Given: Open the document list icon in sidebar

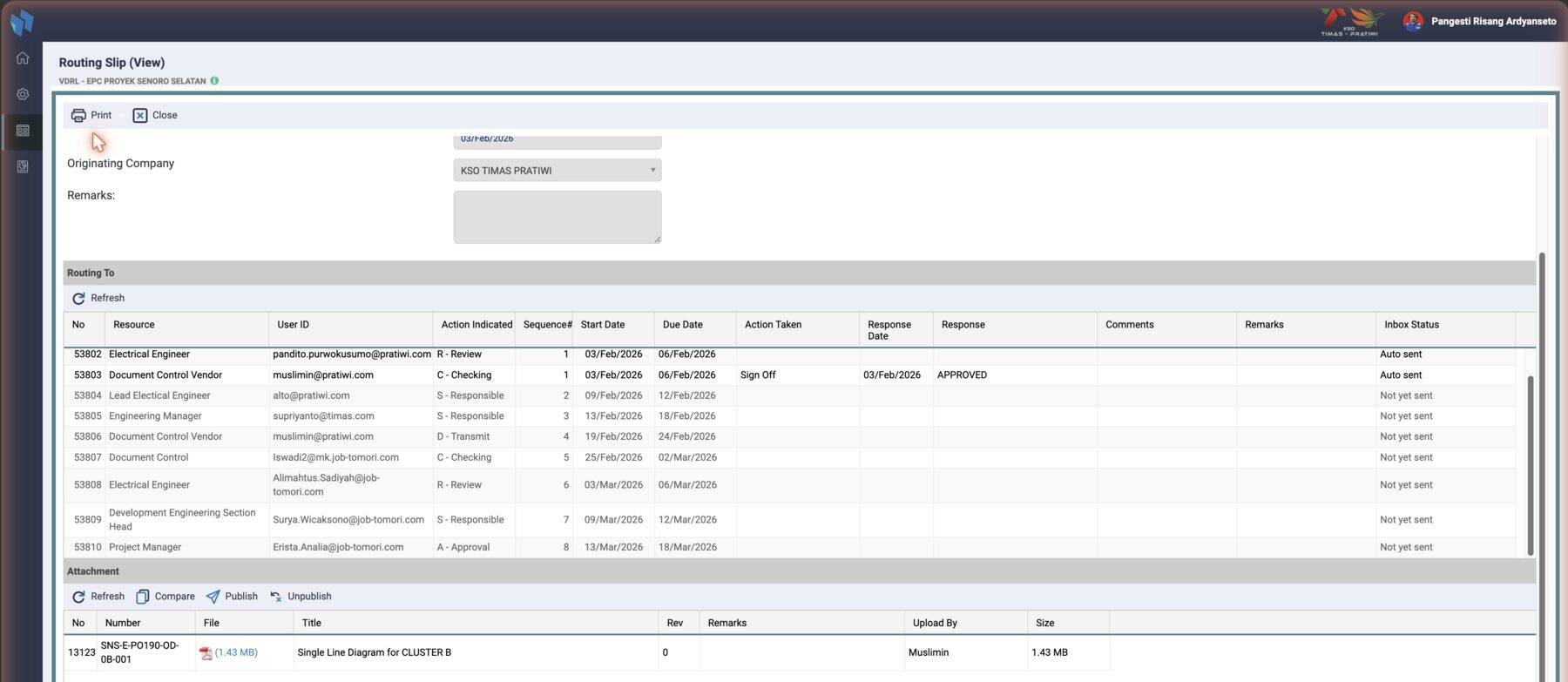Looking at the screenshot, I should pos(23,166).
